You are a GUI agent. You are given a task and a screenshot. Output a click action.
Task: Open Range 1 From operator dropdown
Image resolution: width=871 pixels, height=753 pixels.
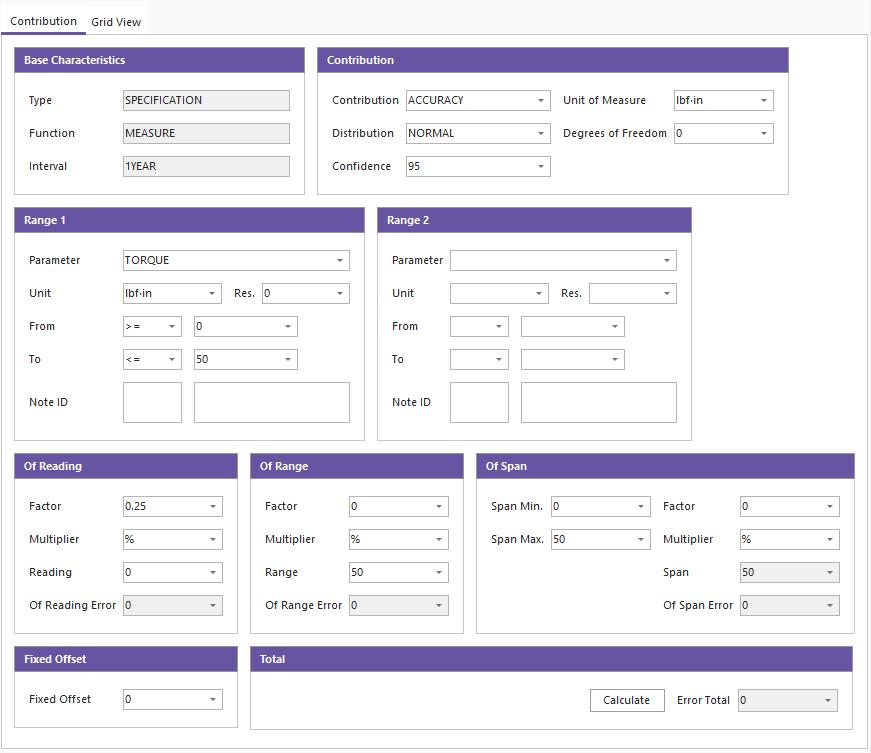click(172, 326)
